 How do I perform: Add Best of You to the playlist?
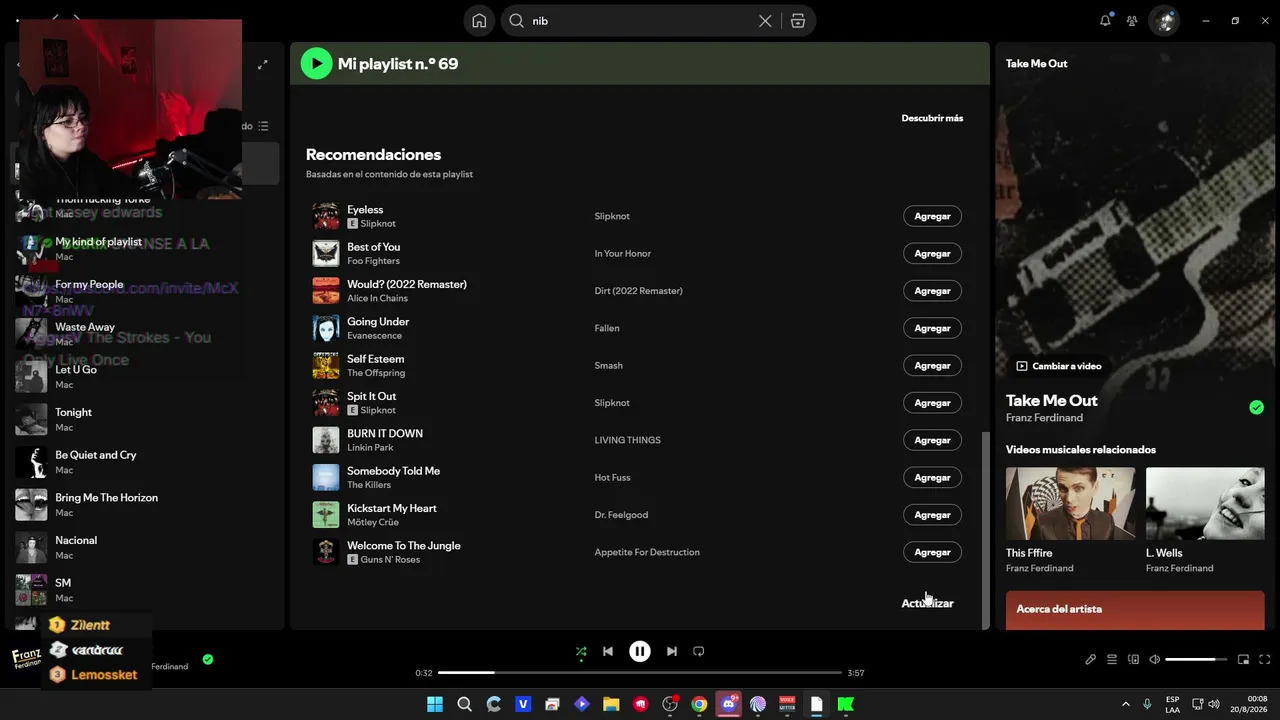click(x=932, y=253)
